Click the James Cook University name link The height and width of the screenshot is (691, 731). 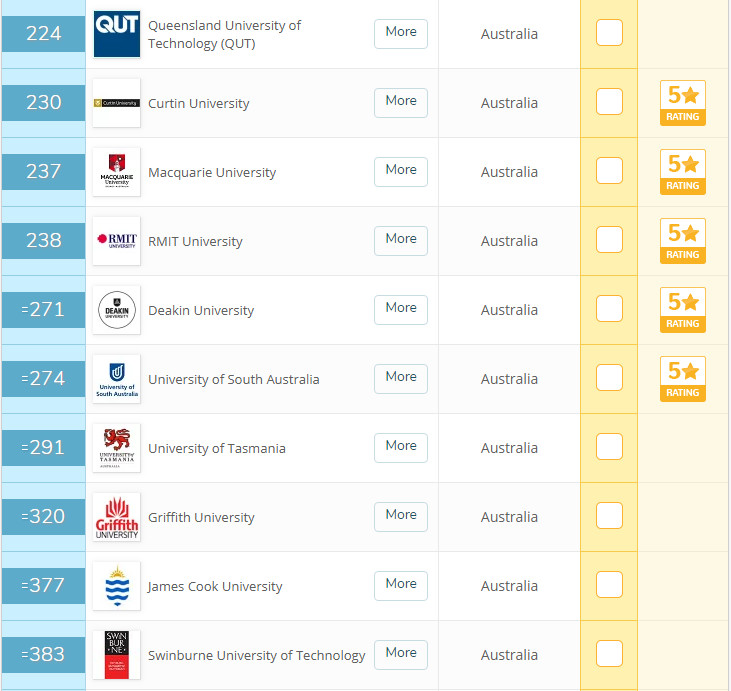[x=215, y=587]
